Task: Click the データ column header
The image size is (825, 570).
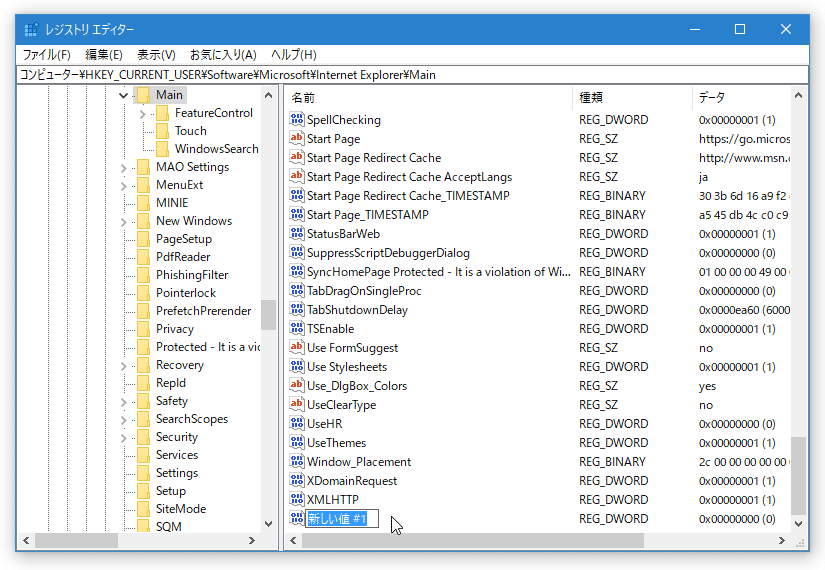Action: click(741, 97)
